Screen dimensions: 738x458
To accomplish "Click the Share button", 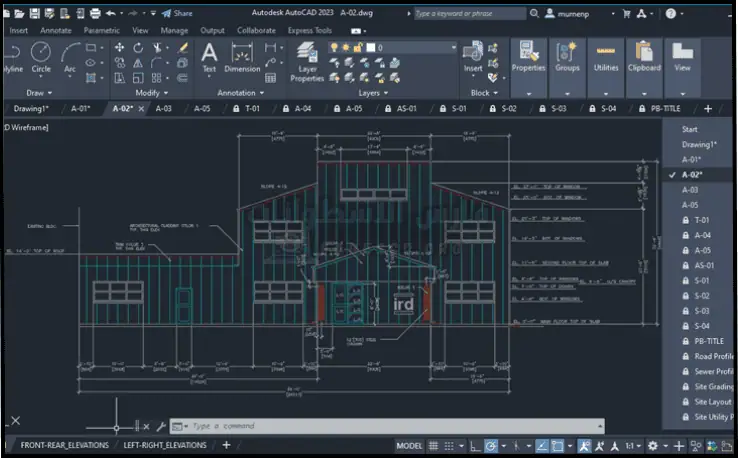I will click(177, 13).
